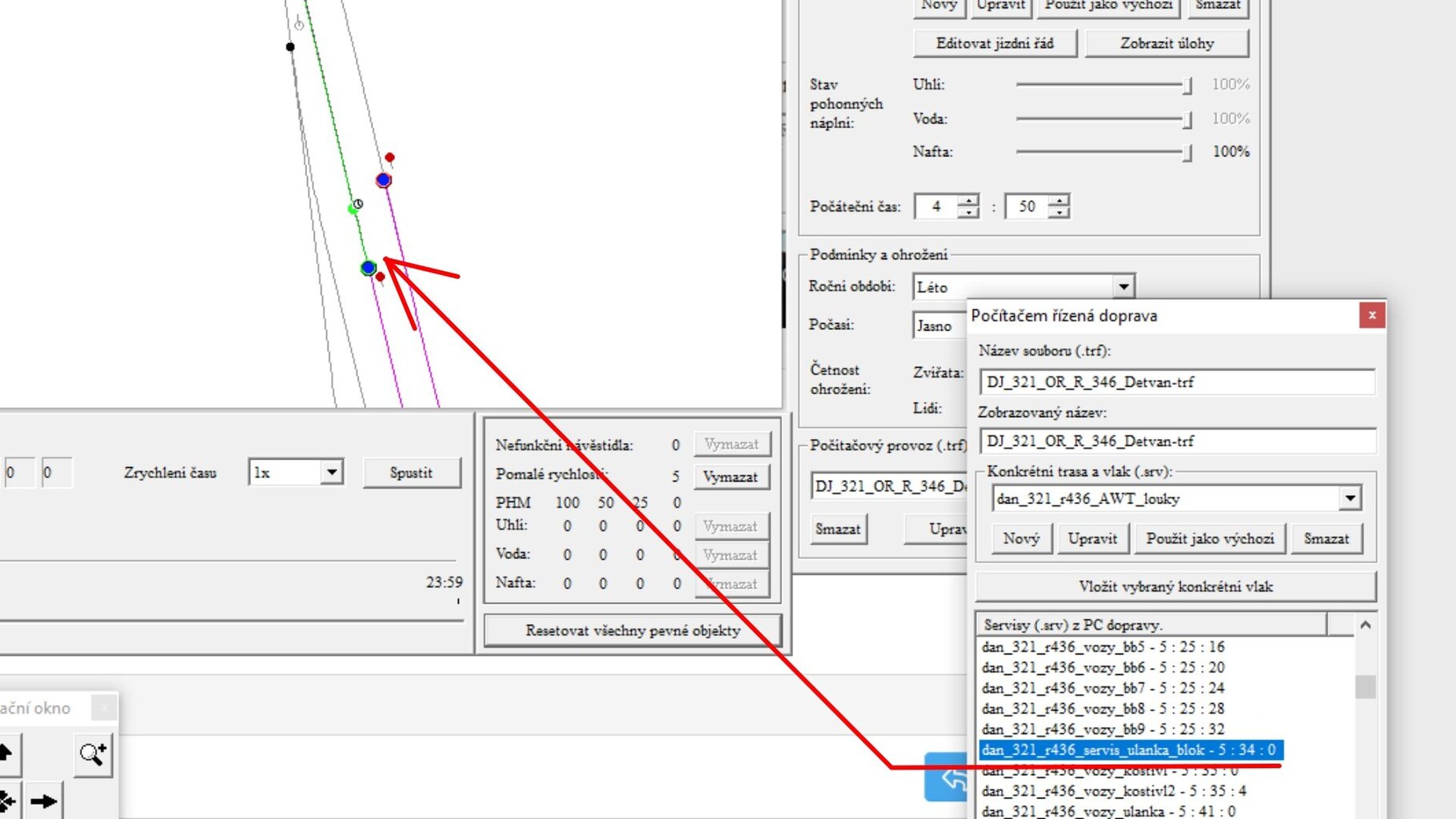Expand the Roční období season dropdown
This screenshot has width=1456, height=819.
(1123, 286)
